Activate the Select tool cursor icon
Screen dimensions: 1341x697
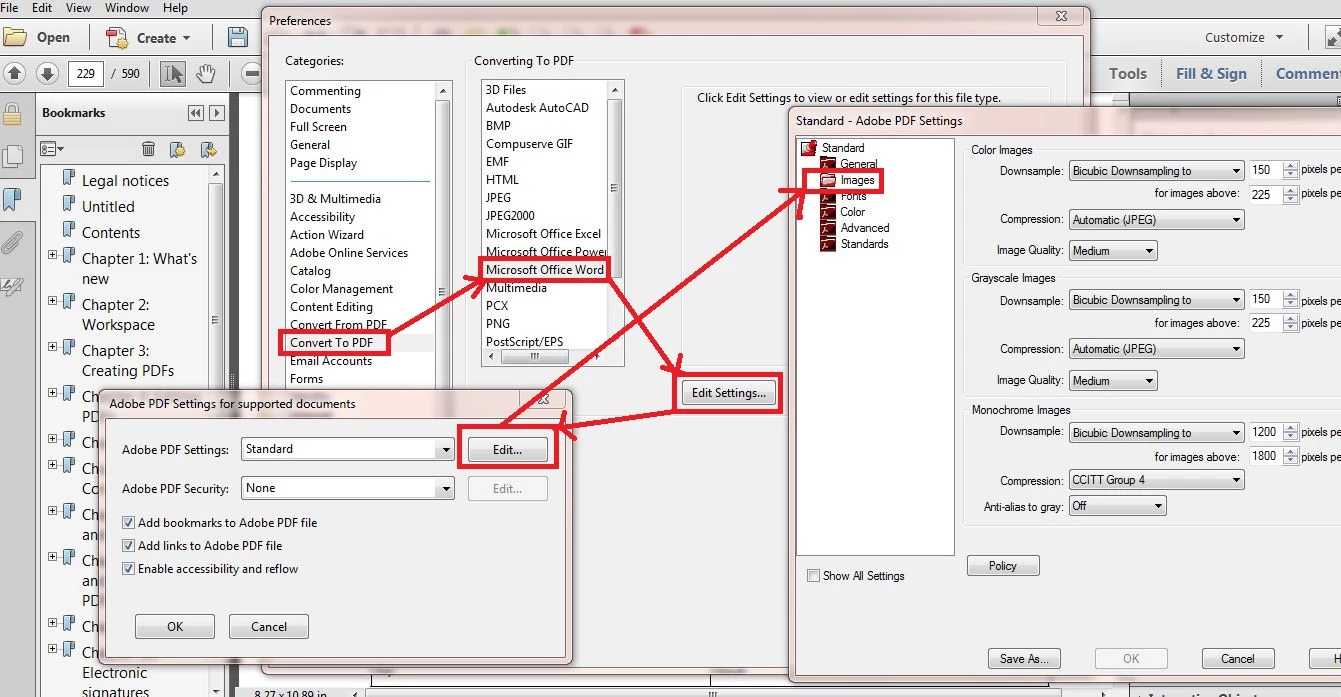pyautogui.click(x=173, y=73)
